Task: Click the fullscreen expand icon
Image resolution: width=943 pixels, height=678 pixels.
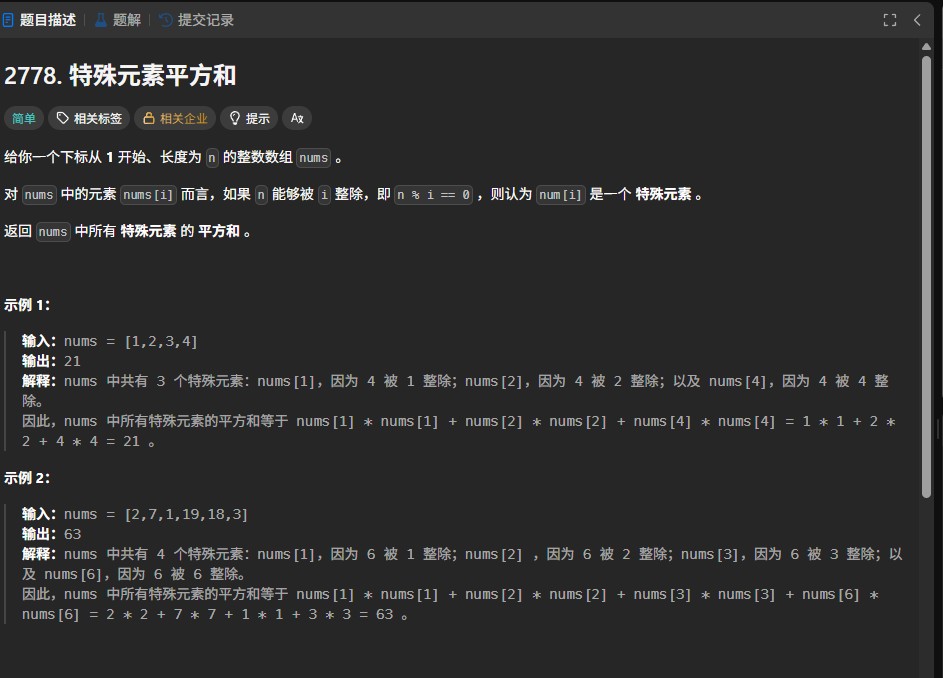Action: pos(889,20)
